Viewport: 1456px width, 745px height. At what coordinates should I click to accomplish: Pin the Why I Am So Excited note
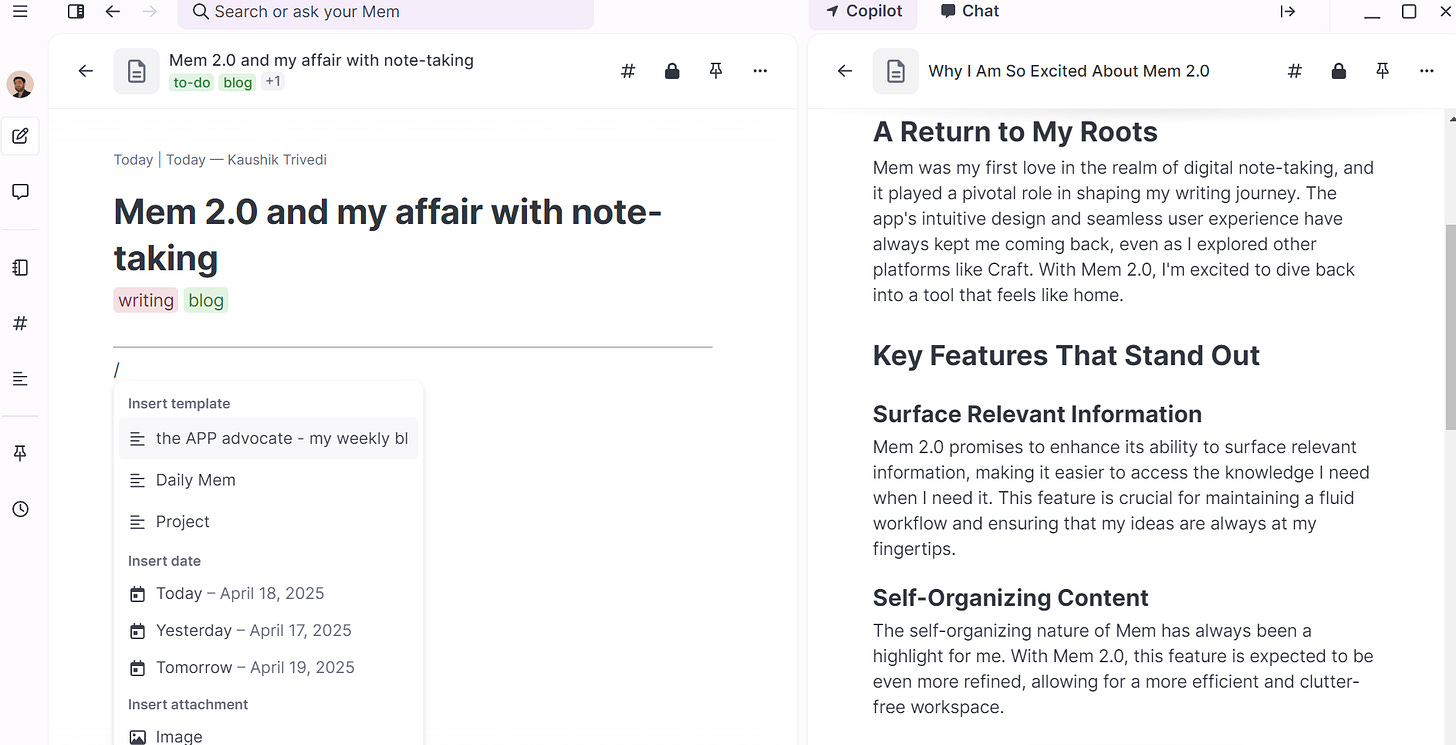(x=1382, y=71)
